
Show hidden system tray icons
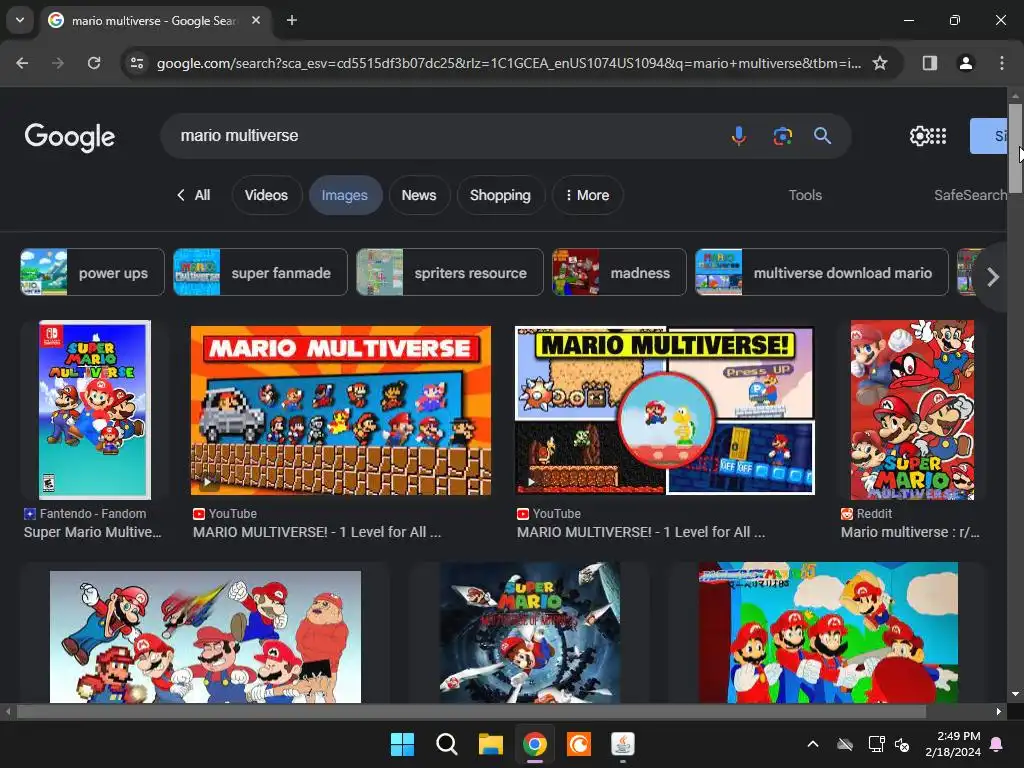click(x=813, y=744)
